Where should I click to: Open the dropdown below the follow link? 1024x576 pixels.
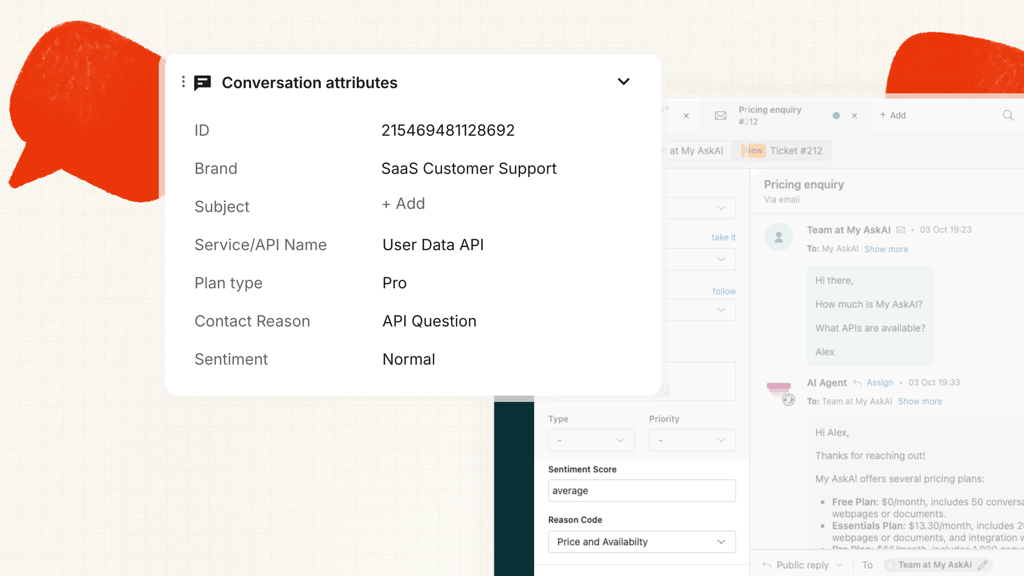[x=699, y=310]
